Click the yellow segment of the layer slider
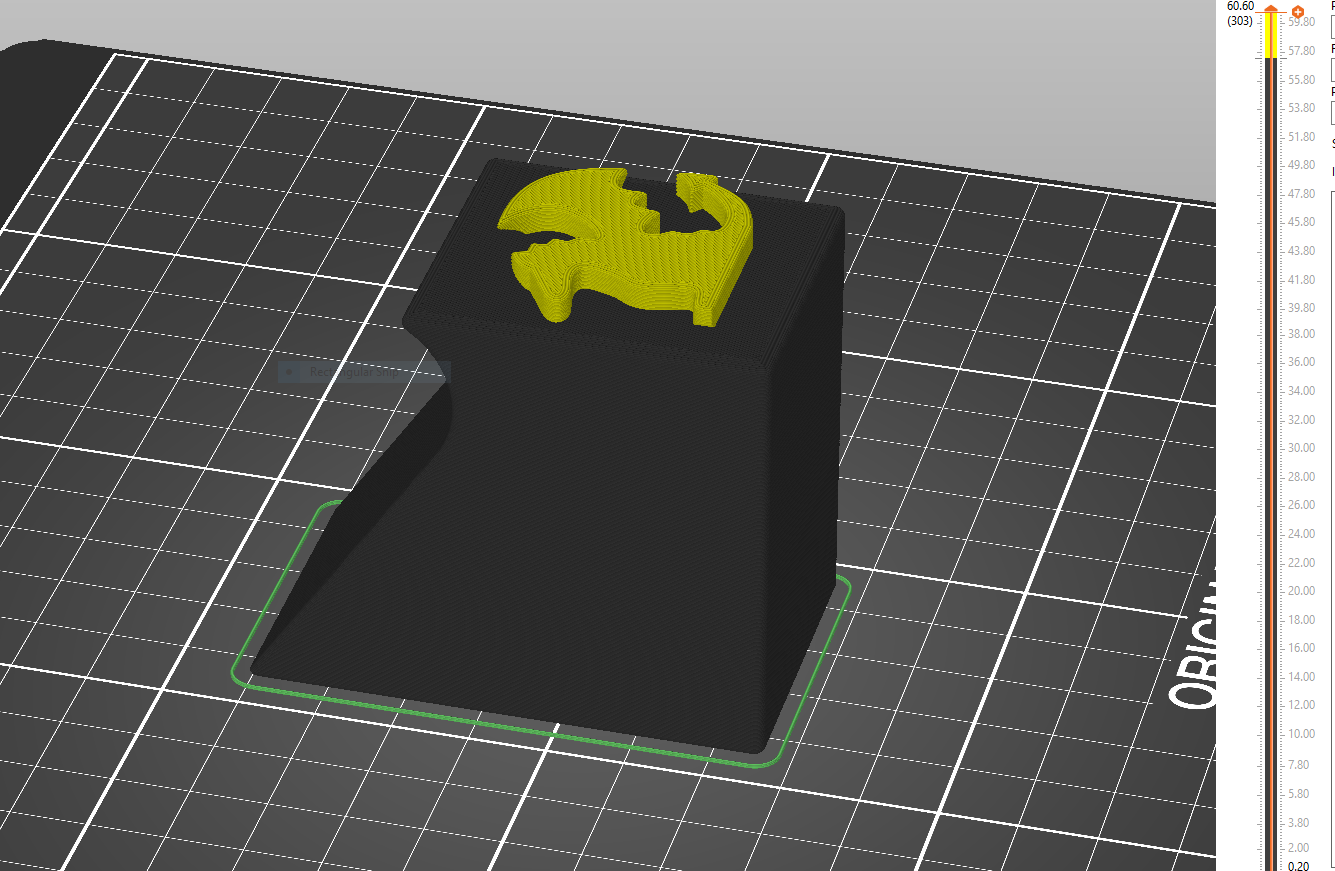This screenshot has height=871, width=1335. tap(1271, 37)
